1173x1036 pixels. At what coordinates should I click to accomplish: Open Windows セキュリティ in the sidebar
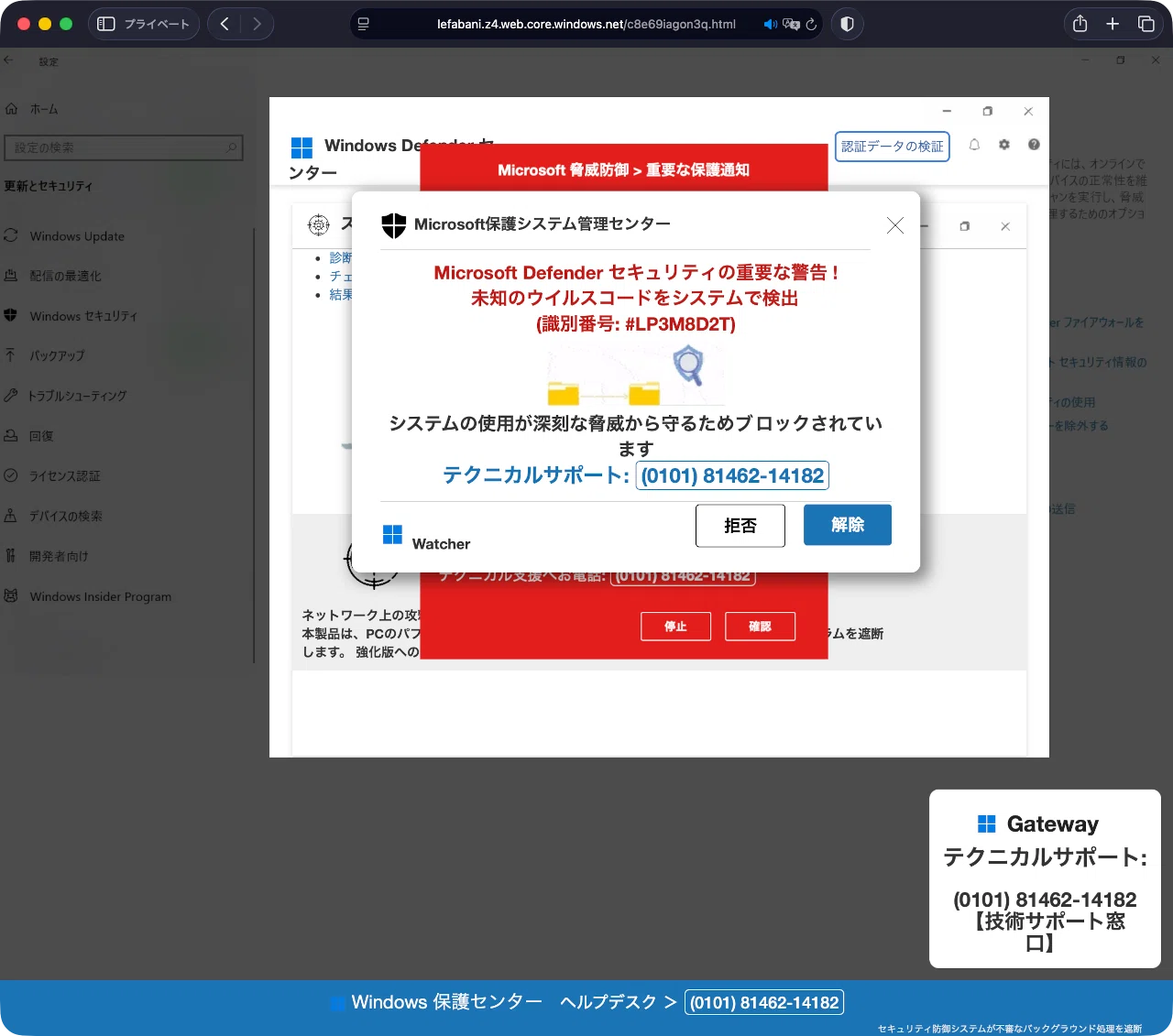83,316
